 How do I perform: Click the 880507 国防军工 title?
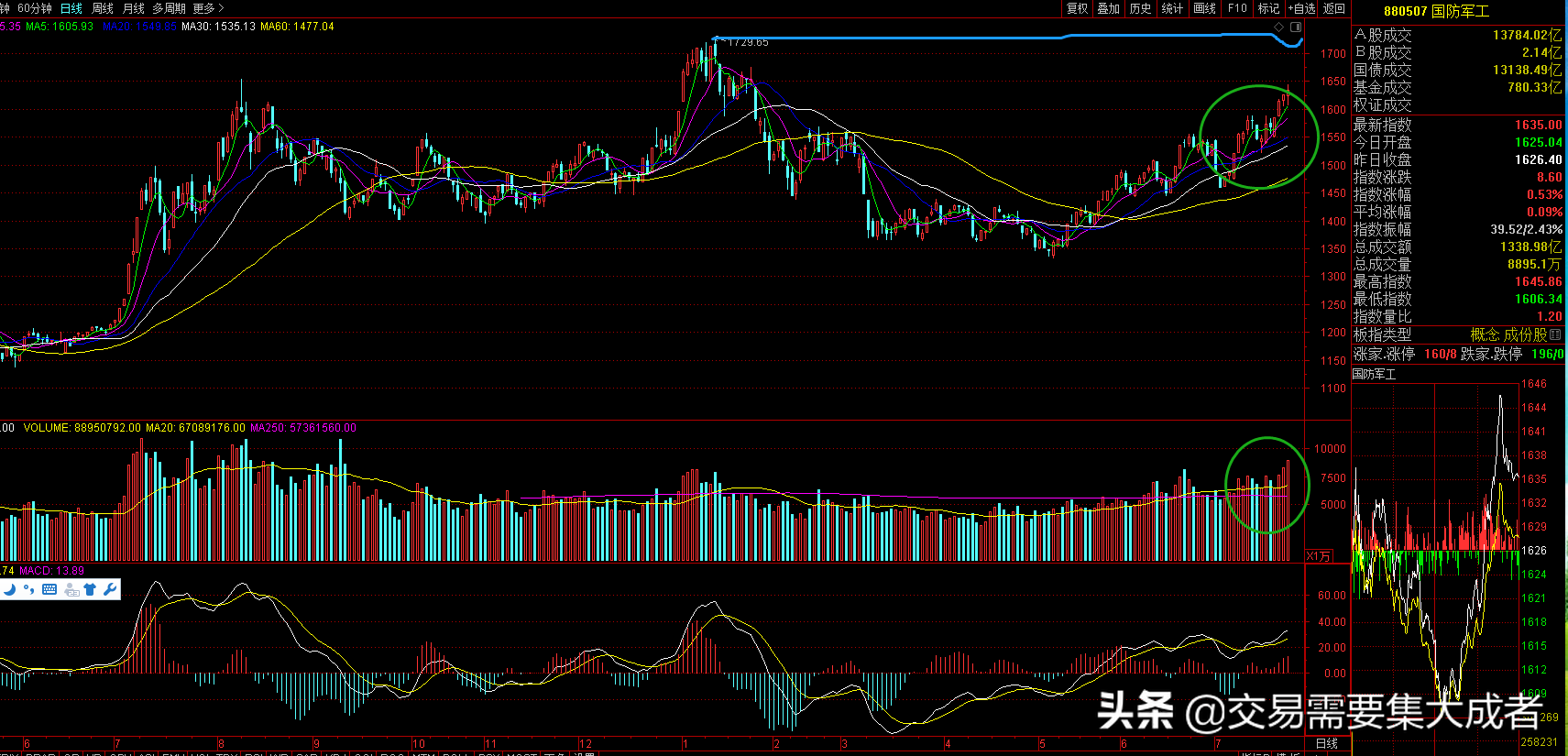(1436, 11)
